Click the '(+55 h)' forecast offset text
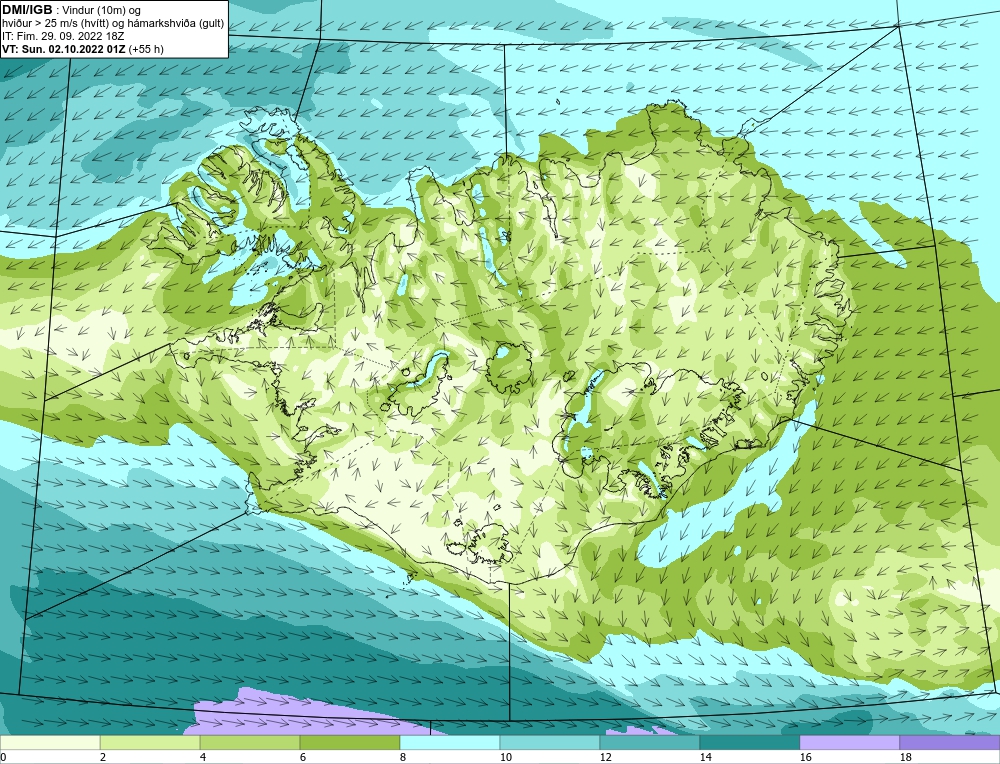The width and height of the screenshot is (1000, 764). tap(146, 49)
